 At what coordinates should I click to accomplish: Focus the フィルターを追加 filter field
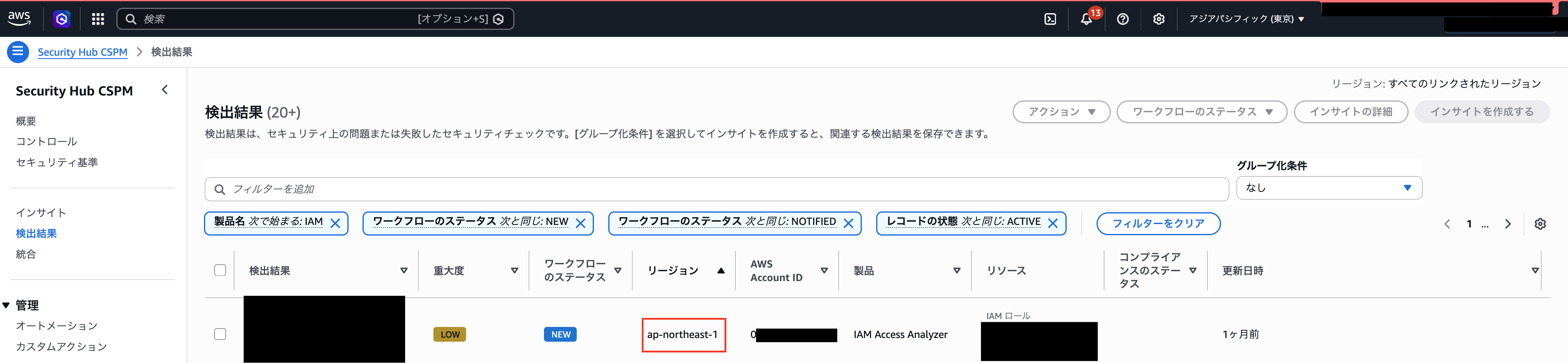(716, 189)
